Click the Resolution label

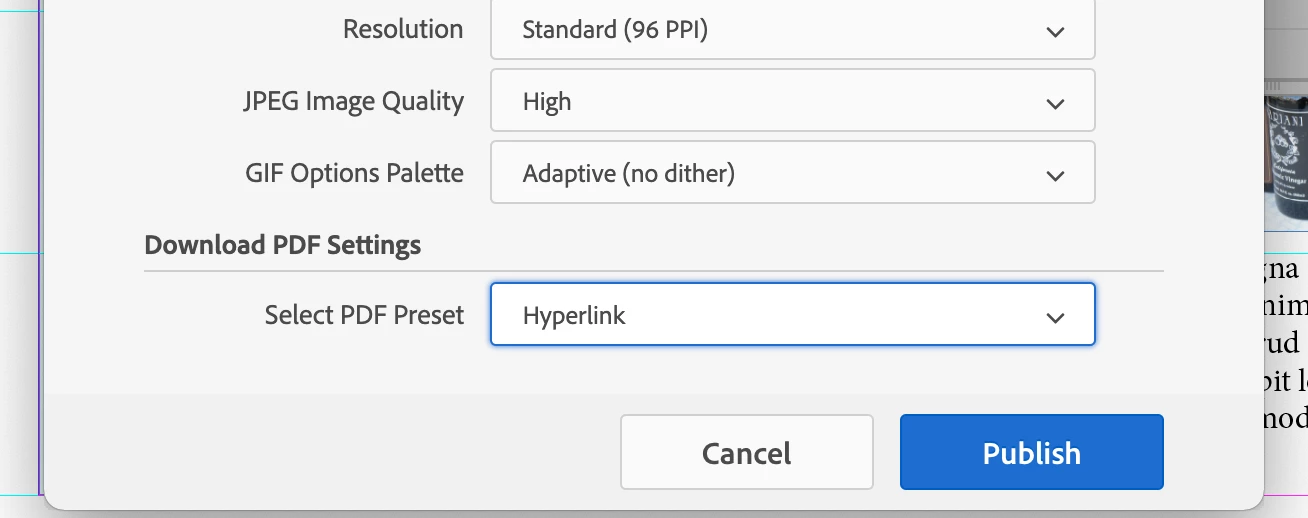(403, 29)
